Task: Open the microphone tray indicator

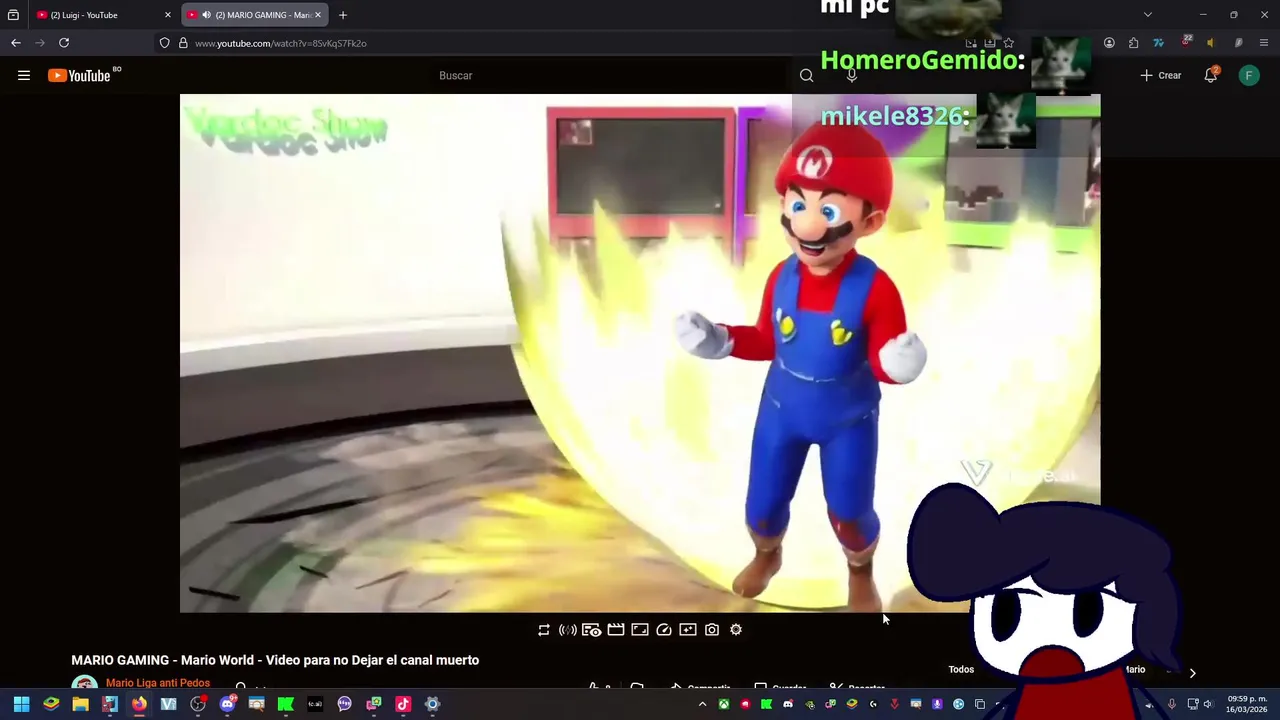Action: pyautogui.click(x=1172, y=704)
